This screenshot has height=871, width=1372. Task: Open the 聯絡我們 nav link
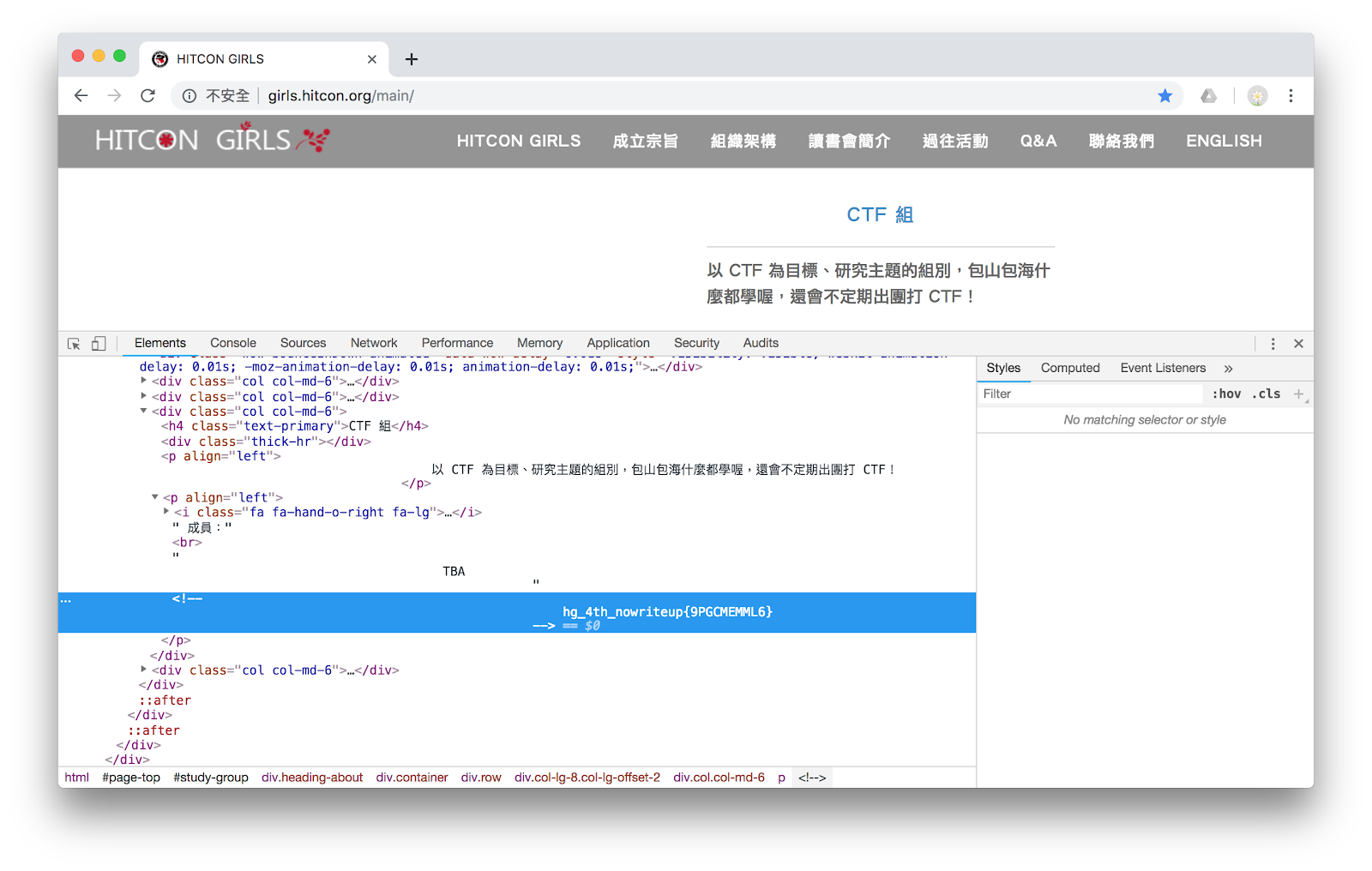(x=1122, y=141)
